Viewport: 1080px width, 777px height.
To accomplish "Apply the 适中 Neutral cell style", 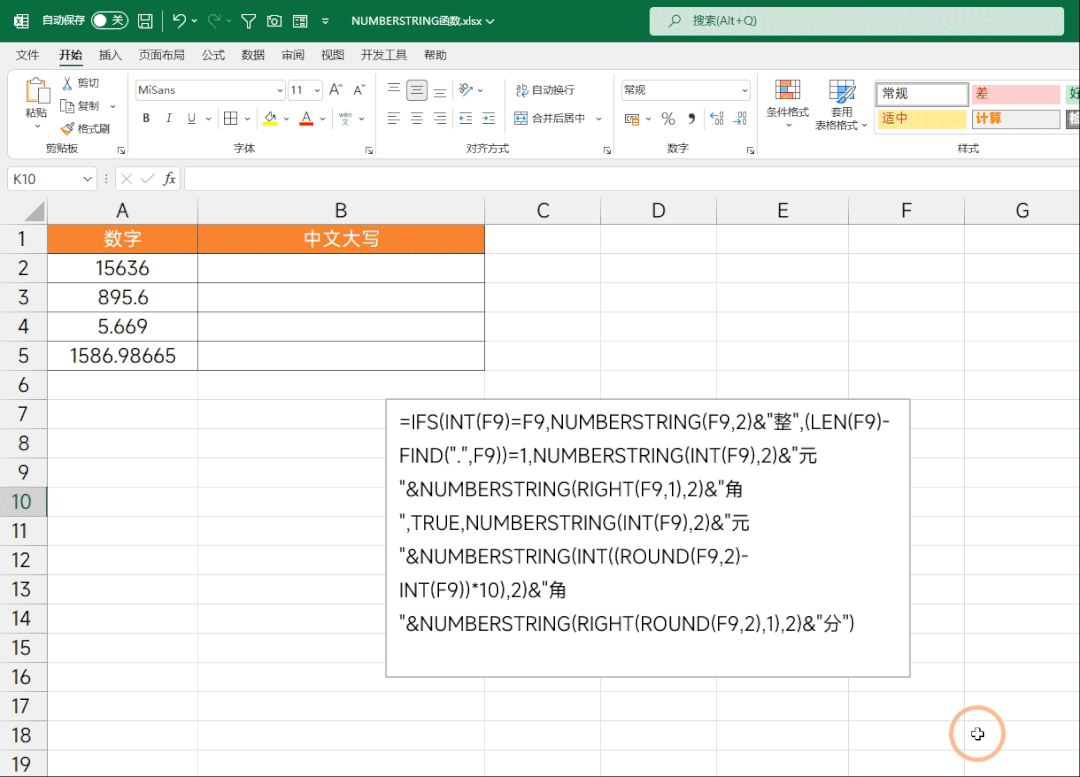I will click(922, 118).
